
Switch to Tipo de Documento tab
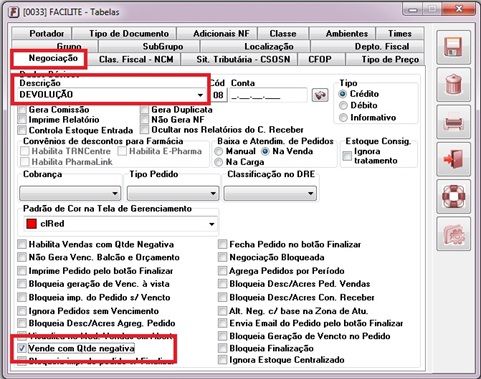125,34
